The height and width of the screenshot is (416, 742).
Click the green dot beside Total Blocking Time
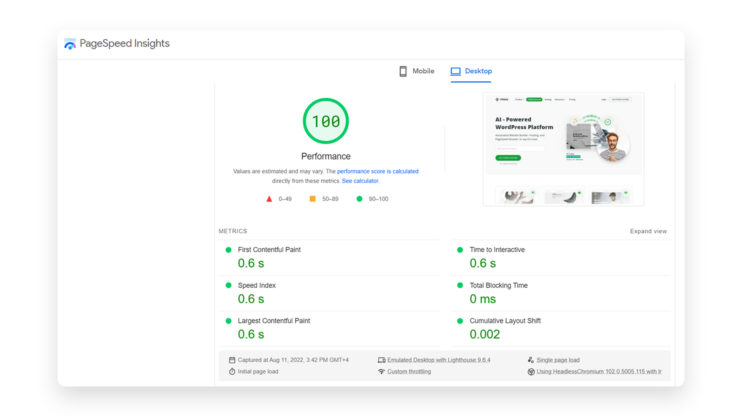(x=460, y=285)
